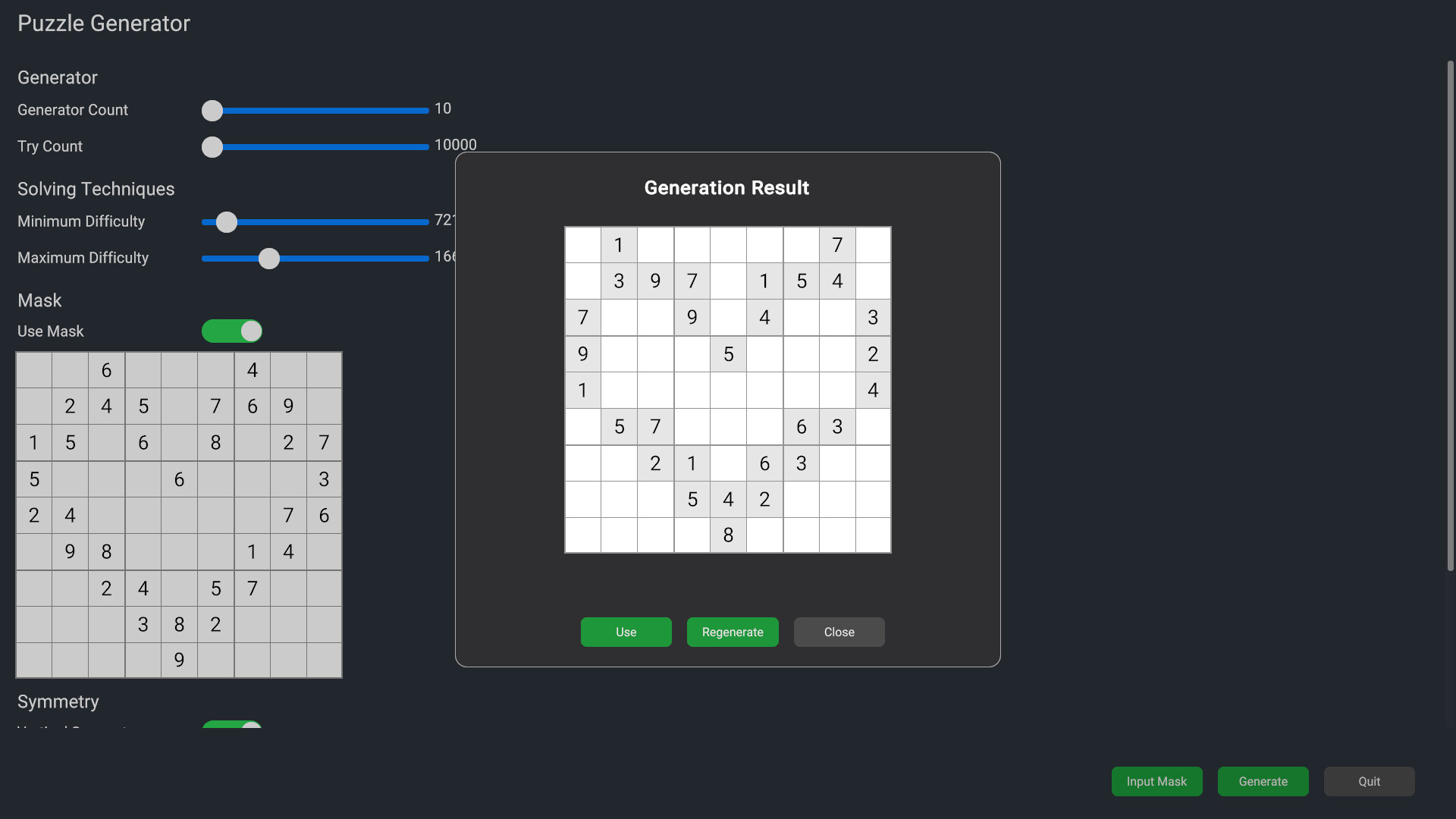1456x819 pixels.
Task: Click the mask cell containing 6 in the top row
Action: pos(106,370)
